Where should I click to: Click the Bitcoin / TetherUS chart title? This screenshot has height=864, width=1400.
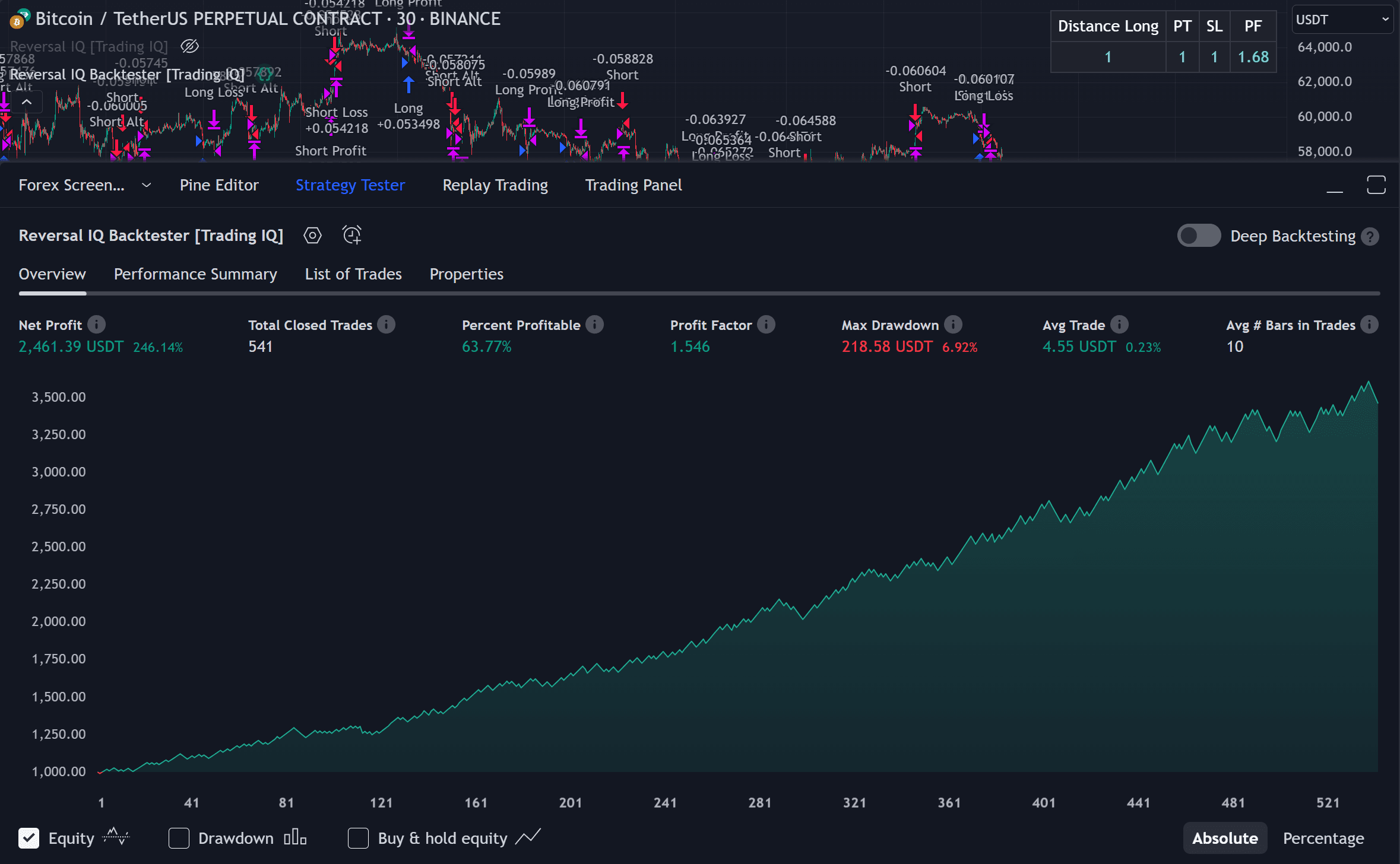[x=268, y=19]
